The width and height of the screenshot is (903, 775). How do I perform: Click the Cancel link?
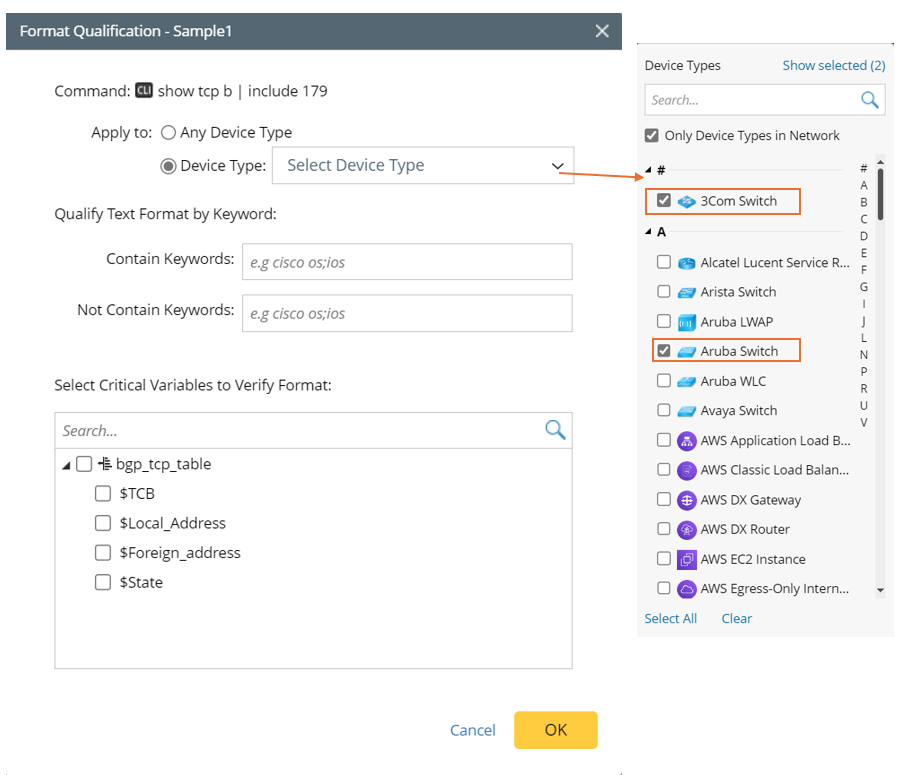point(472,730)
